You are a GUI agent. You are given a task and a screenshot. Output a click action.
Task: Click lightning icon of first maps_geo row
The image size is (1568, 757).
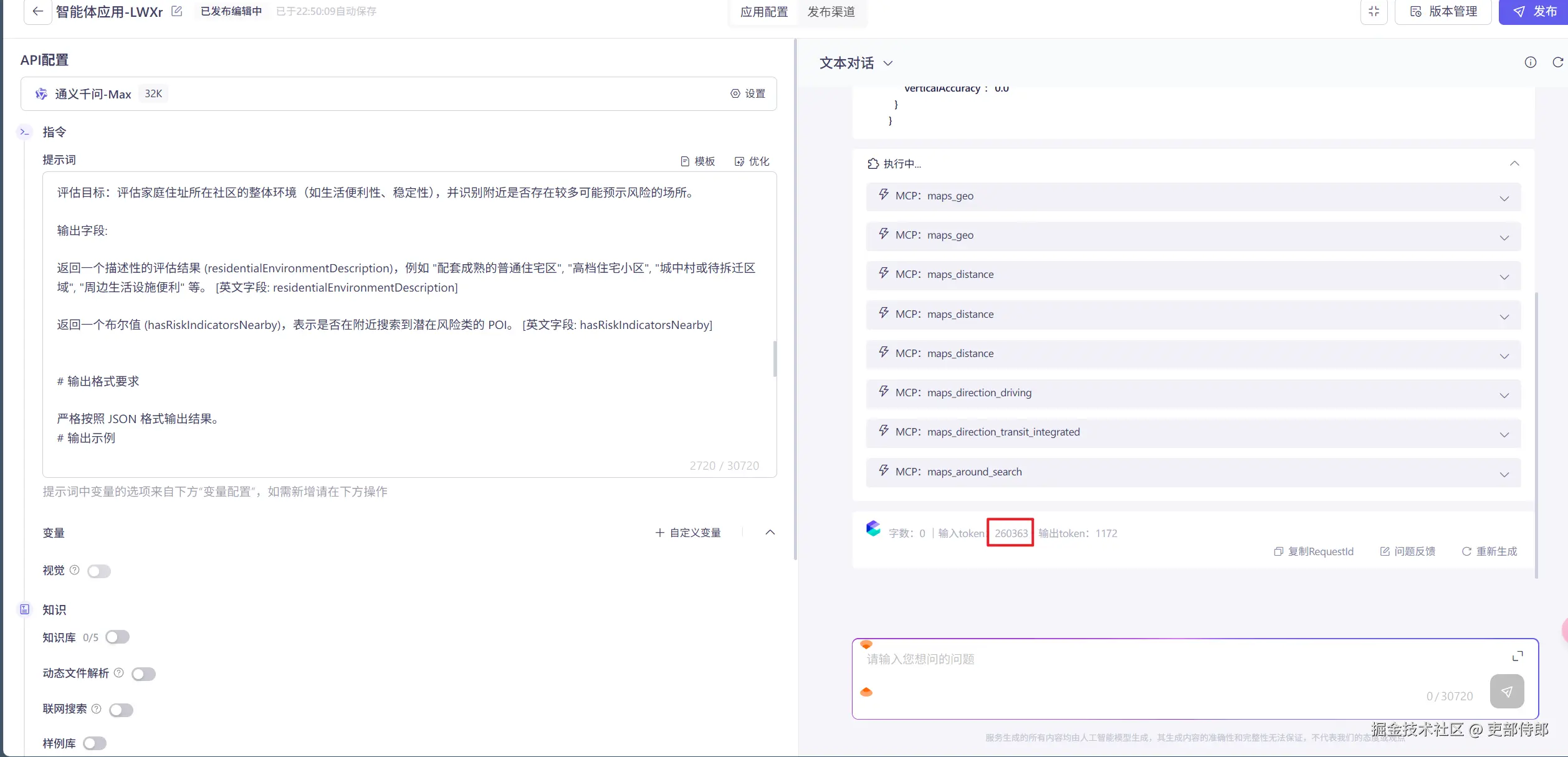[x=884, y=194]
